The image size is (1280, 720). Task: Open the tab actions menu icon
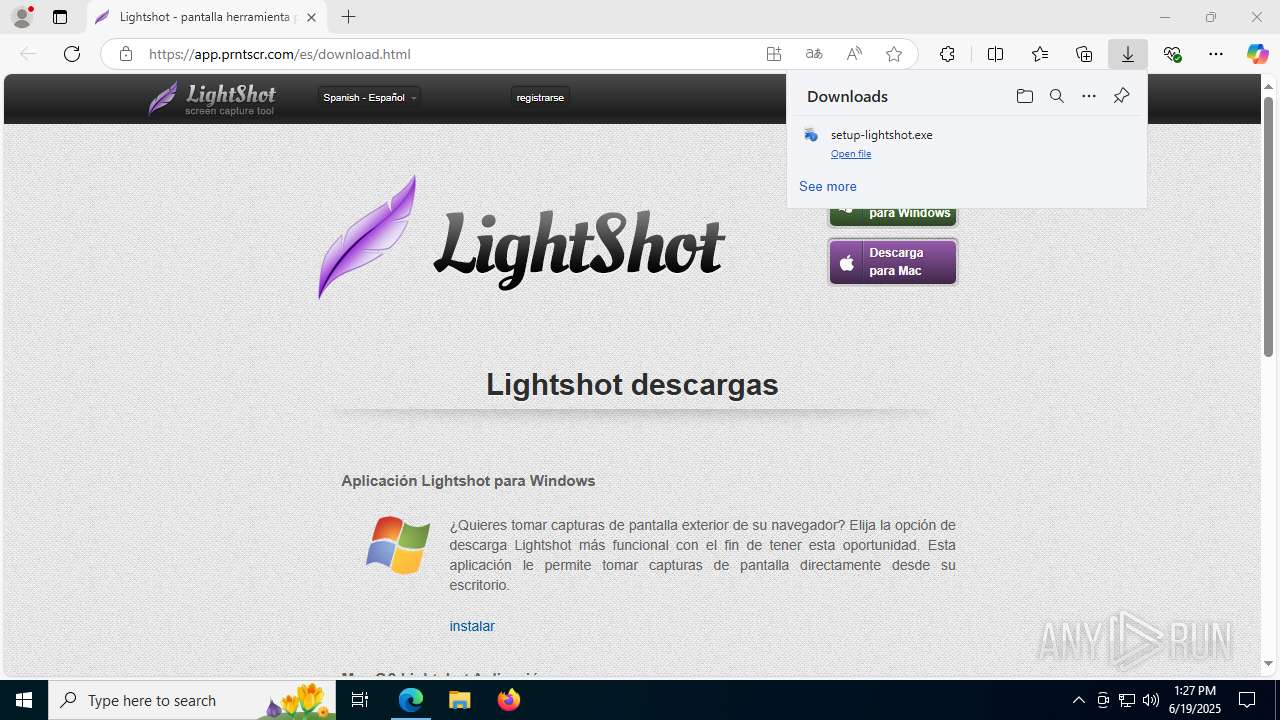coord(60,17)
